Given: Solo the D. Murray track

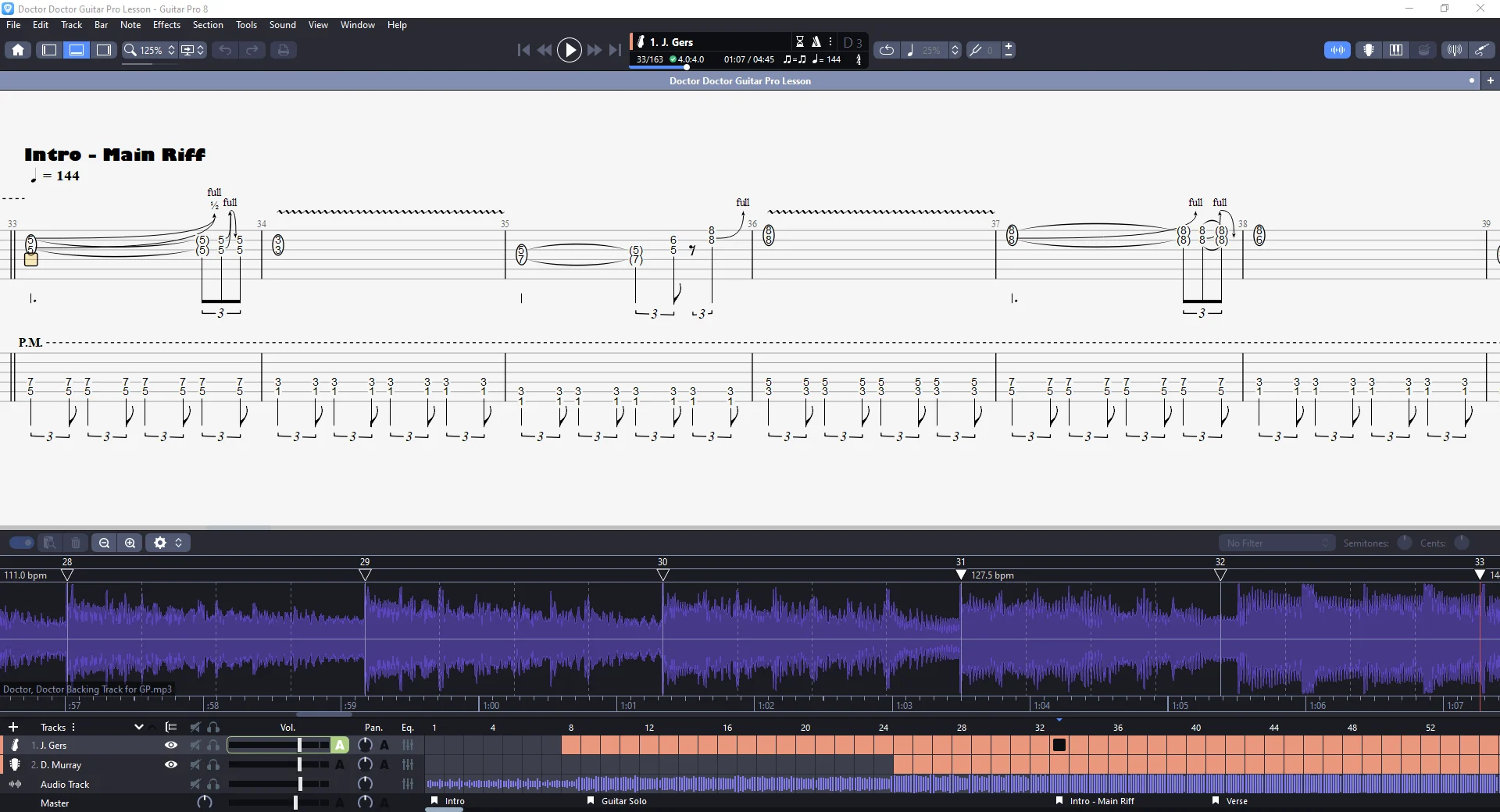Looking at the screenshot, I should click(x=213, y=764).
